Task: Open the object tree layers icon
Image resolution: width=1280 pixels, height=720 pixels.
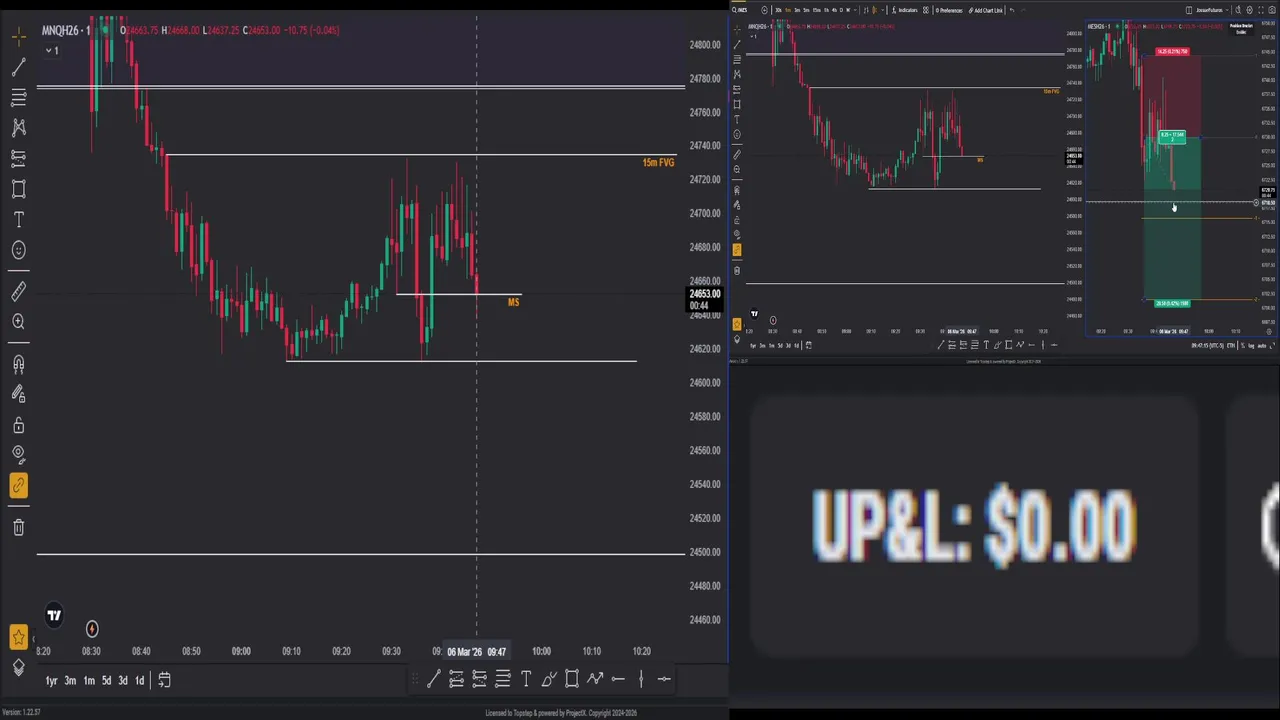Action: [x=19, y=668]
